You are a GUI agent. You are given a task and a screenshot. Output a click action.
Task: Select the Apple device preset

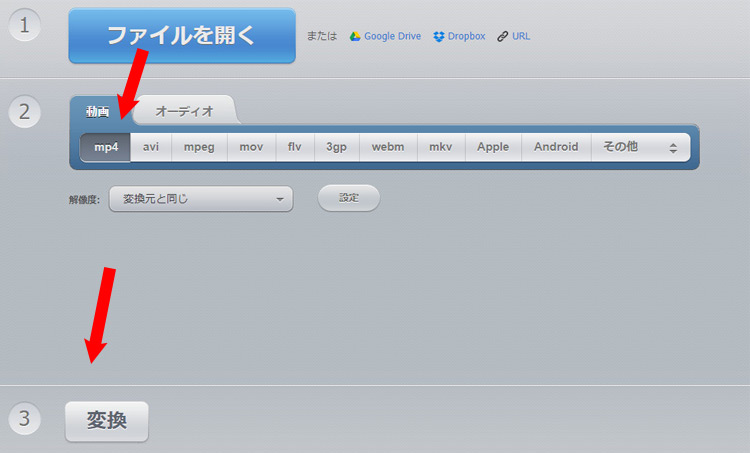pyautogui.click(x=493, y=147)
